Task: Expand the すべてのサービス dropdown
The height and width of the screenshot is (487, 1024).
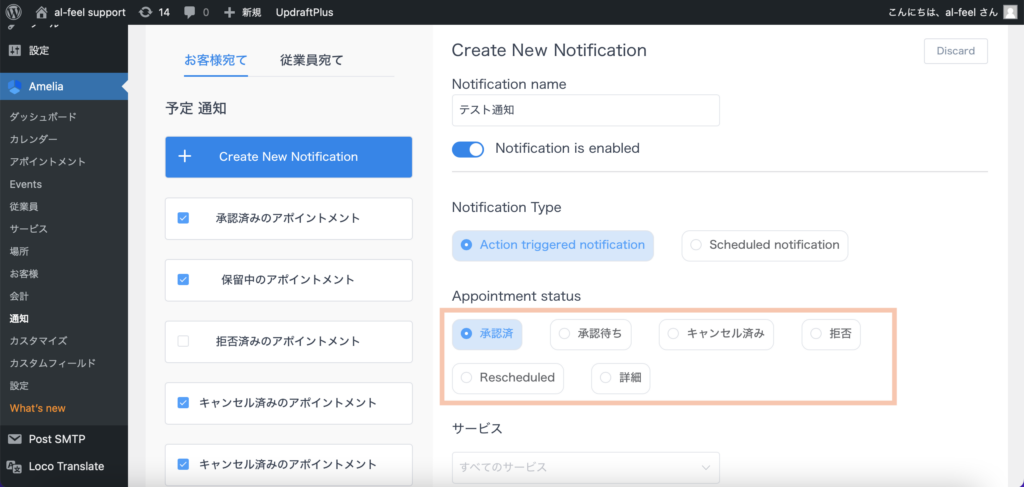Action: 585,467
